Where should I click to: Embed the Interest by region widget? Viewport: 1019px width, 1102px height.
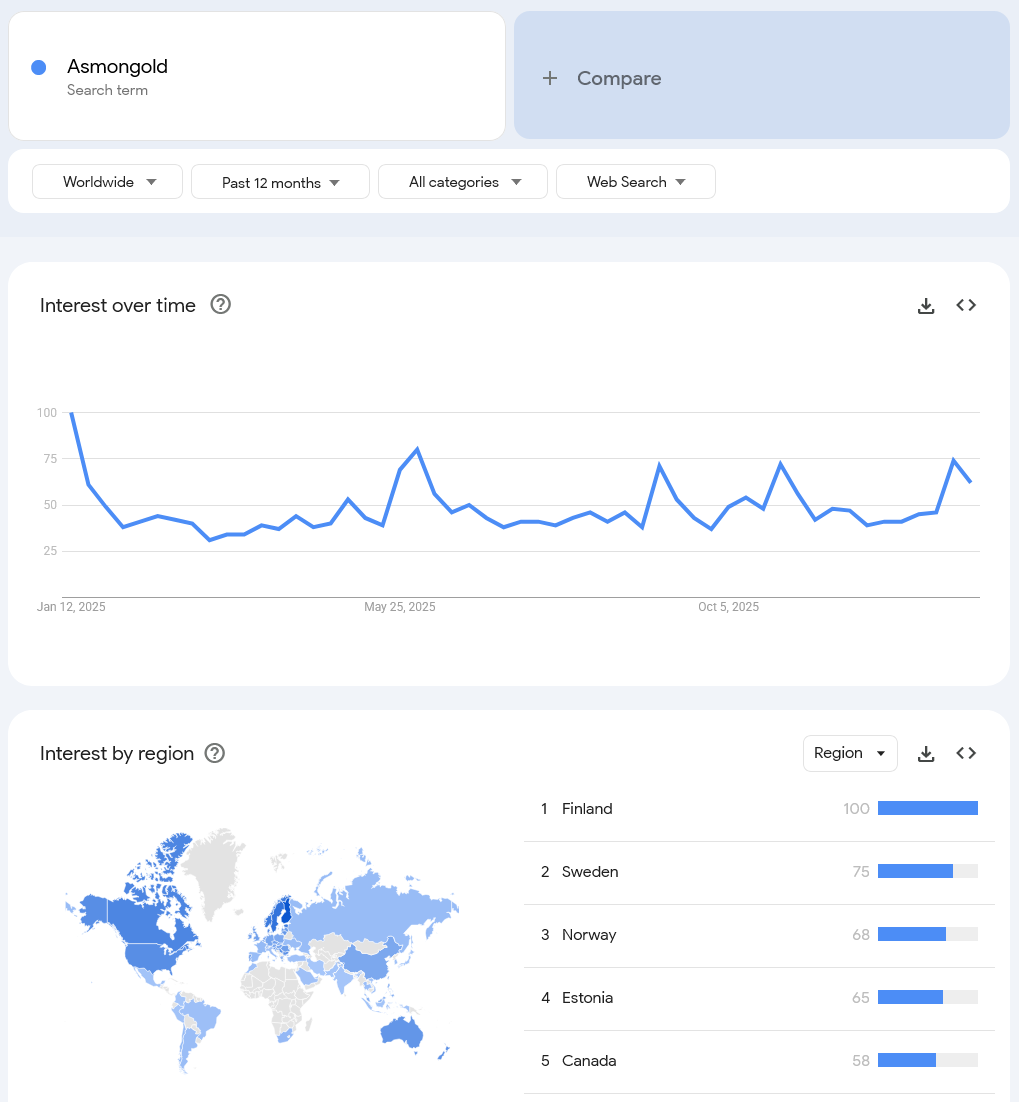click(x=966, y=753)
